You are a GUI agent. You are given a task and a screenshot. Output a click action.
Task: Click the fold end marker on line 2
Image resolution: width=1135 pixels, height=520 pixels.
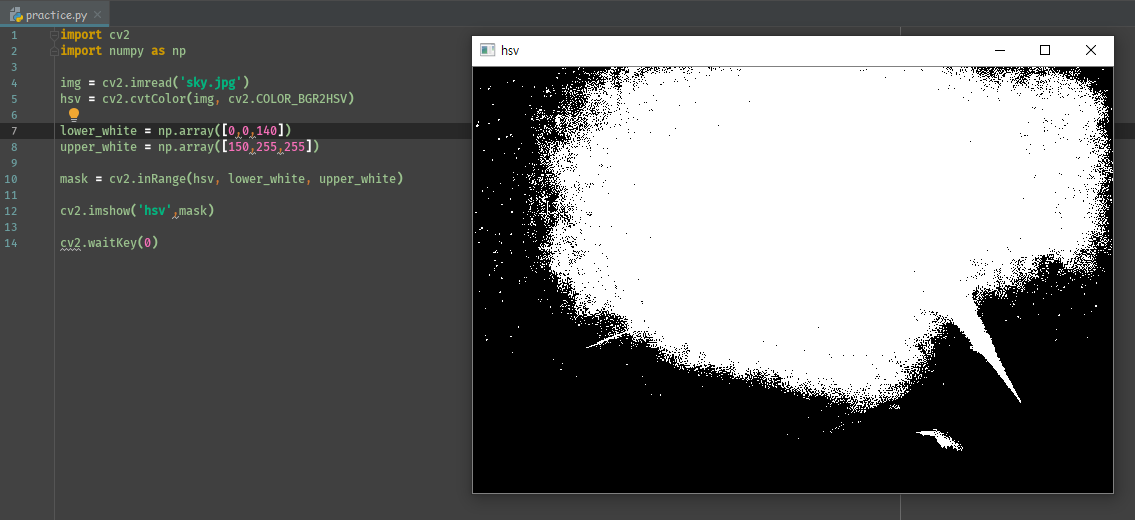(x=54, y=51)
